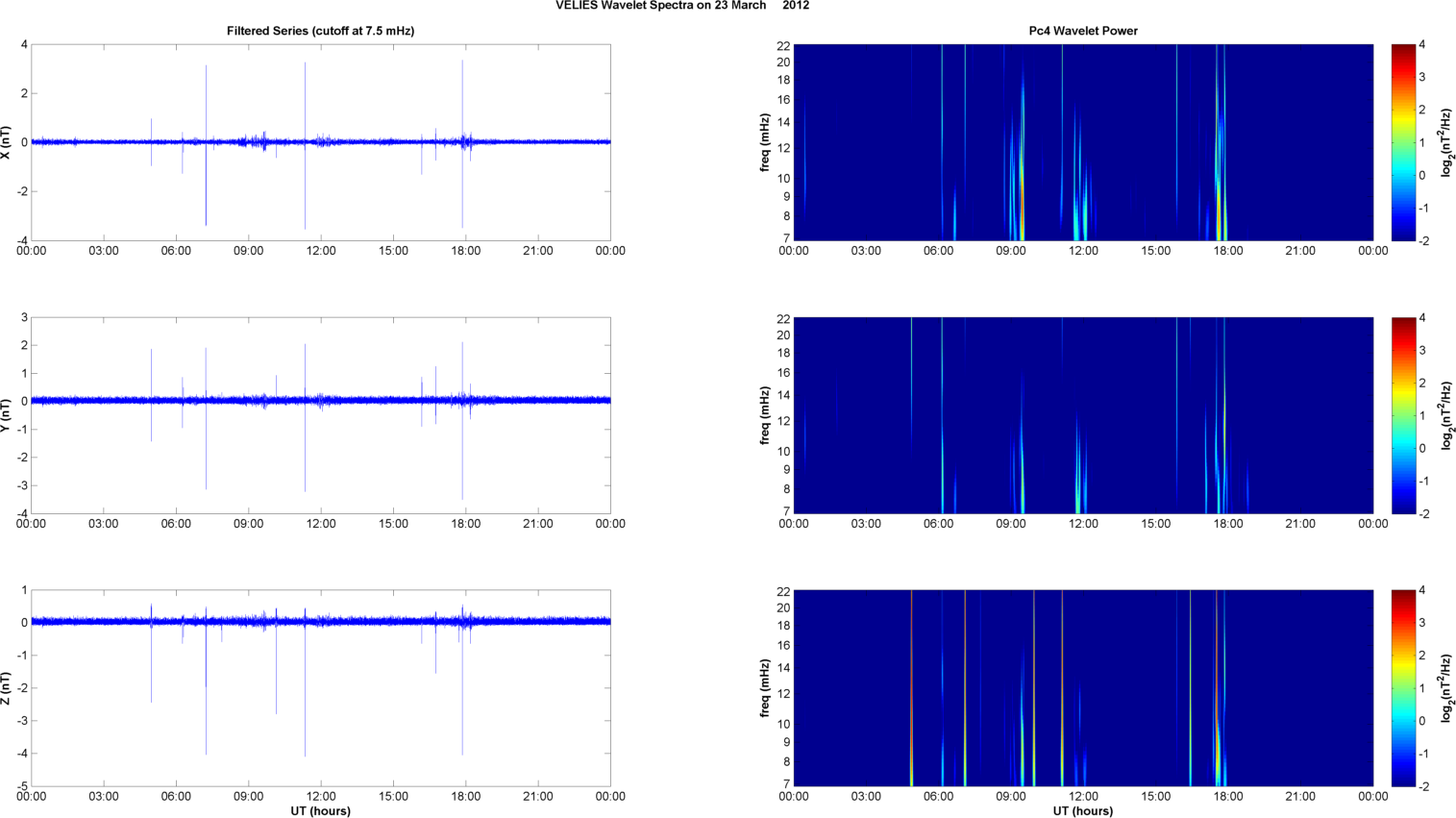Click the UT (hours) label under Z plot
This screenshot has width=1456, height=818.
click(320, 811)
